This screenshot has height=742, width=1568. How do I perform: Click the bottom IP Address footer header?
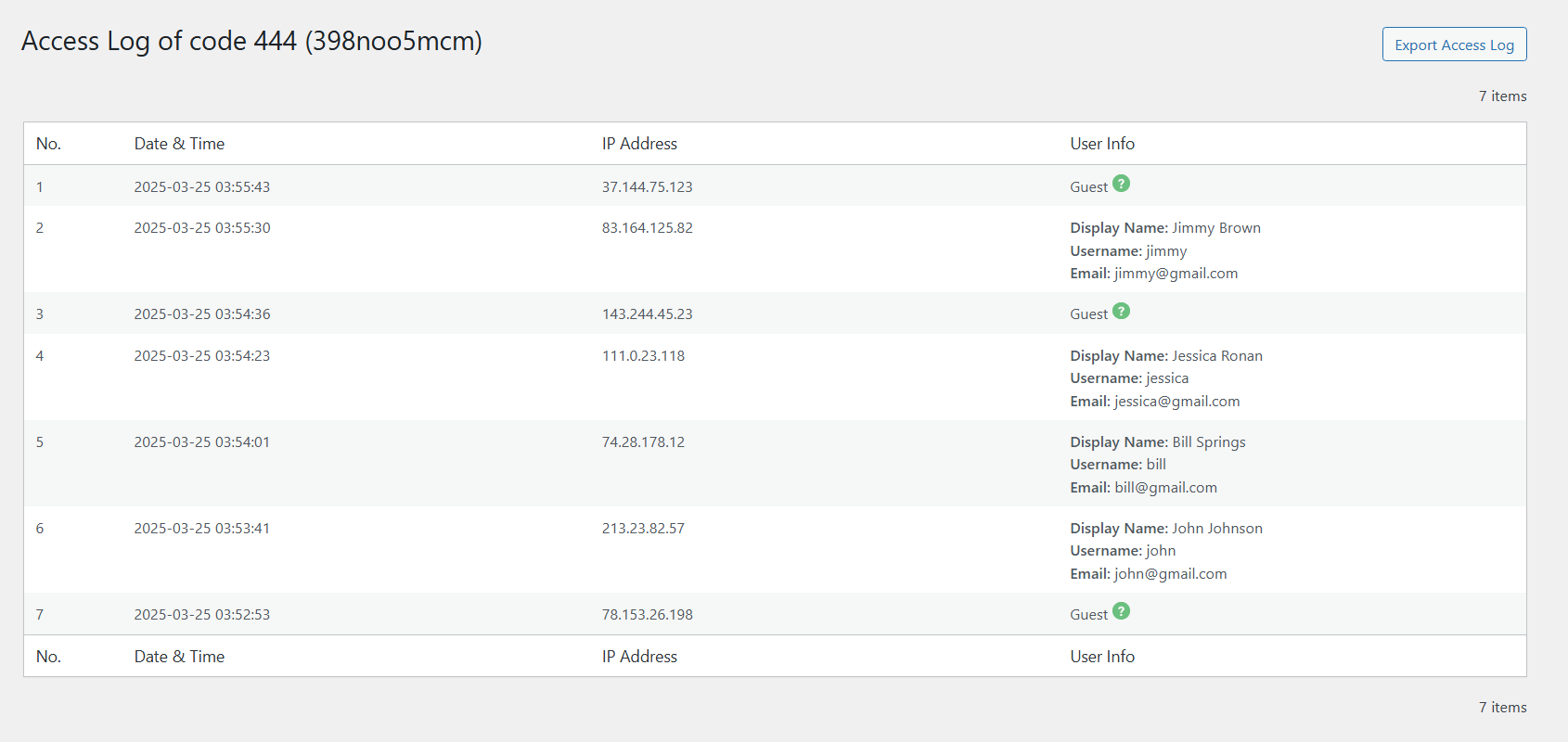click(x=639, y=657)
